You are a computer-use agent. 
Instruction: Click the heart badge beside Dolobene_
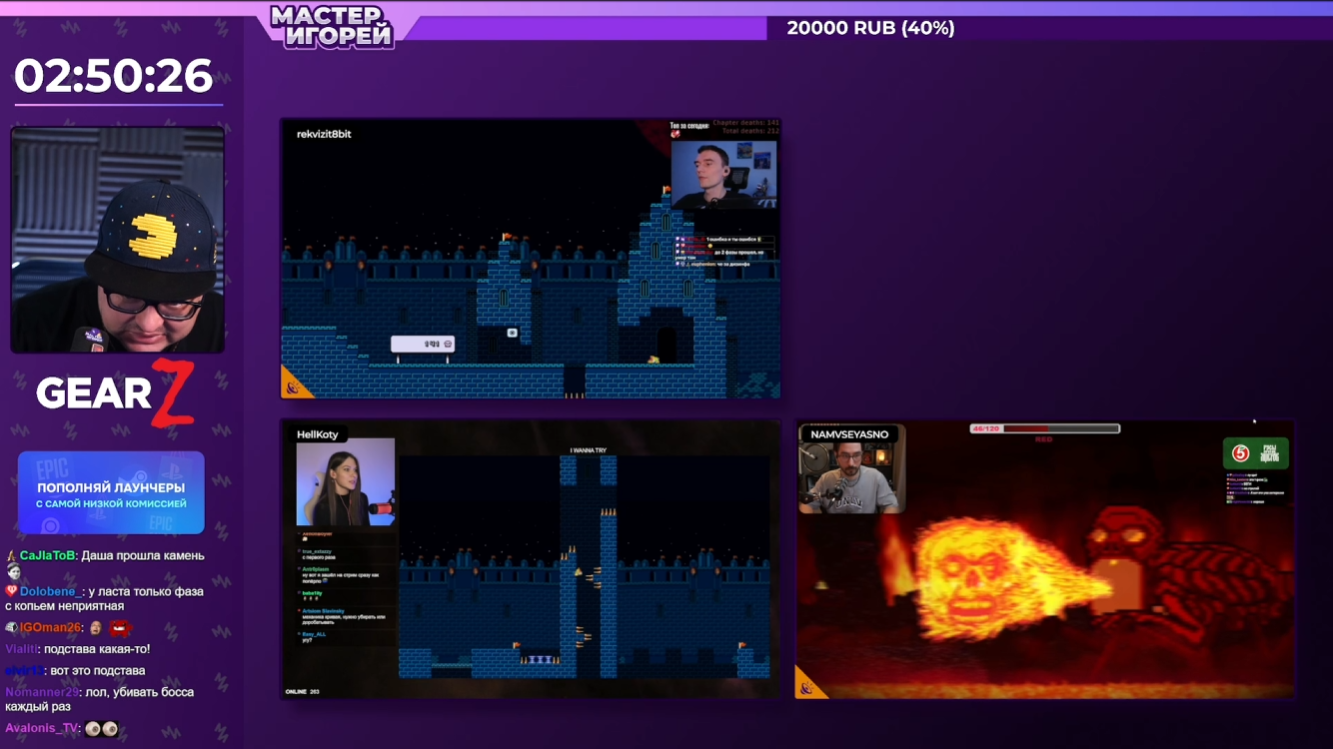(11, 591)
